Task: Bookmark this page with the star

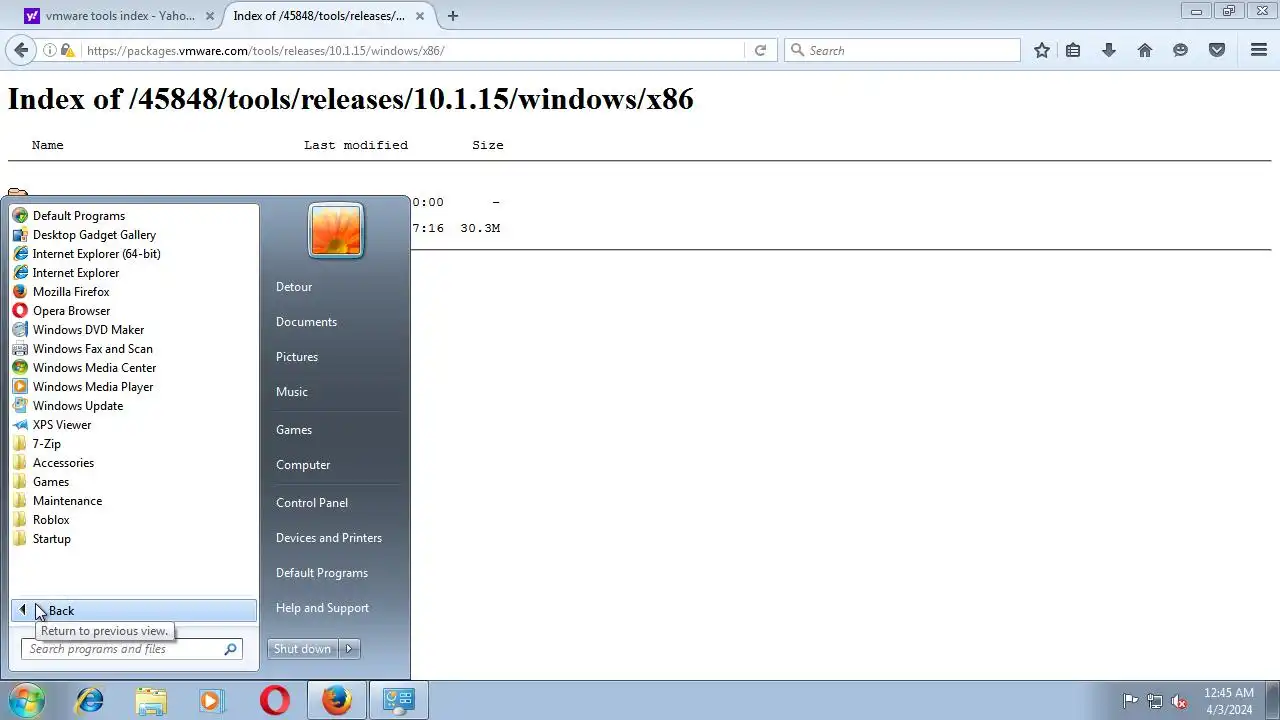Action: click(1042, 50)
